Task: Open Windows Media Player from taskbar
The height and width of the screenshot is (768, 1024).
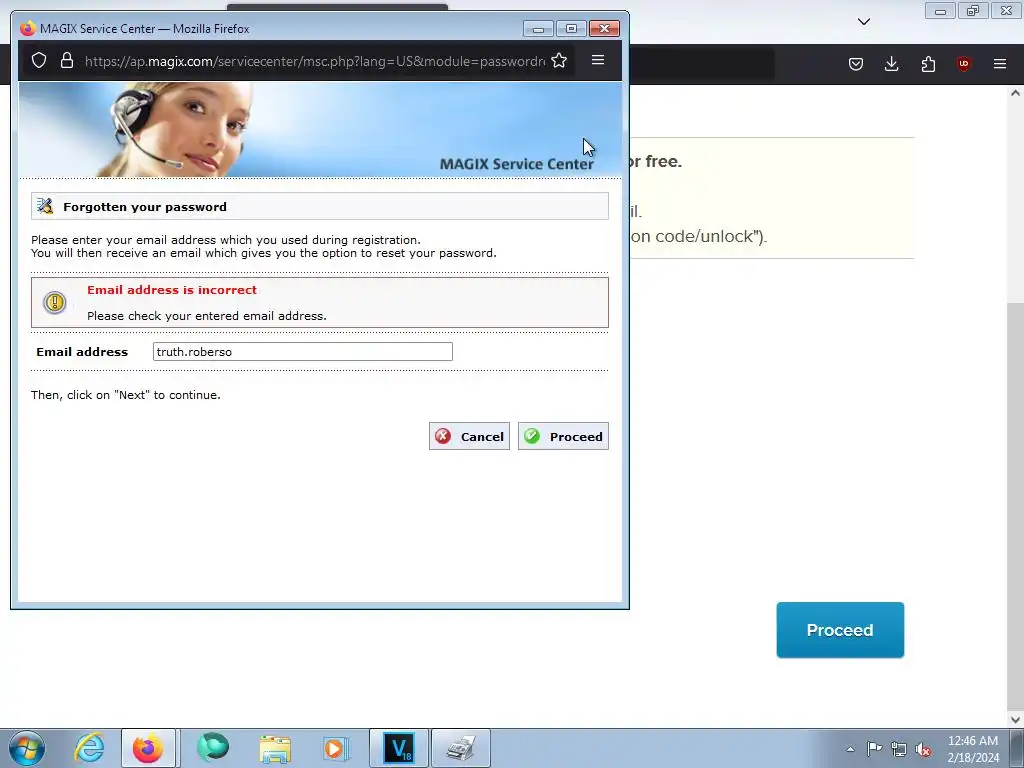Action: (x=336, y=748)
